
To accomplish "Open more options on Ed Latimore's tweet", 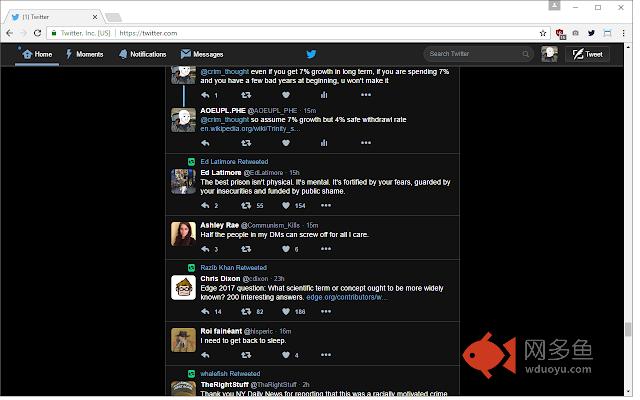I will [326, 205].
